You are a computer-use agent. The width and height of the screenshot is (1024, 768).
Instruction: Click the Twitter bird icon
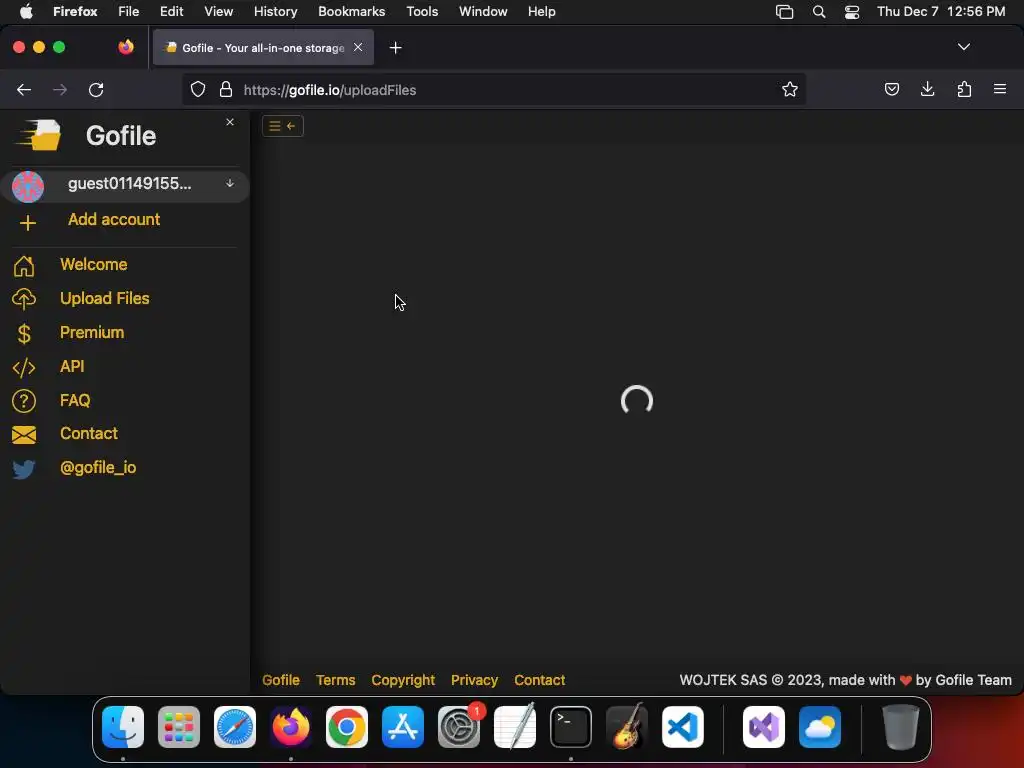[24, 469]
